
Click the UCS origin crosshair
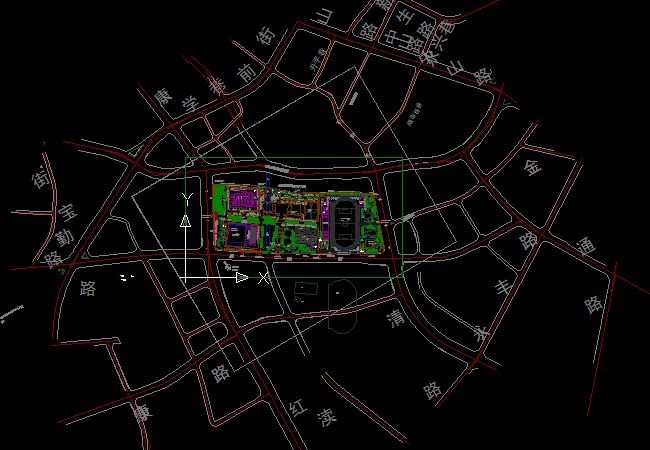[185, 277]
